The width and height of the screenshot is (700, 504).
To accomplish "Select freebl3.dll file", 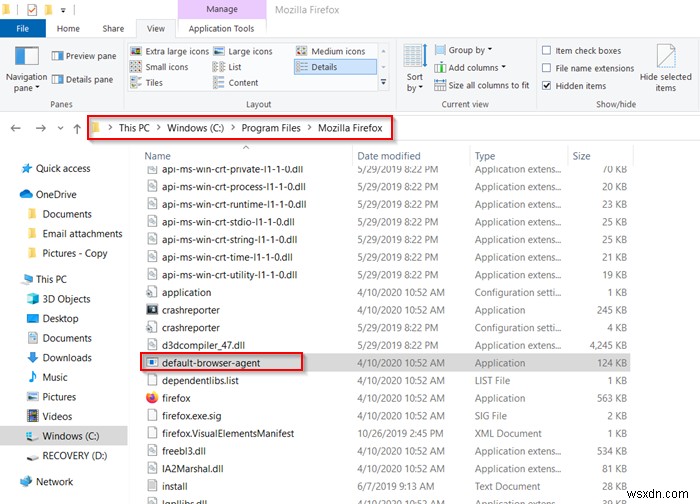I will 183,451.
